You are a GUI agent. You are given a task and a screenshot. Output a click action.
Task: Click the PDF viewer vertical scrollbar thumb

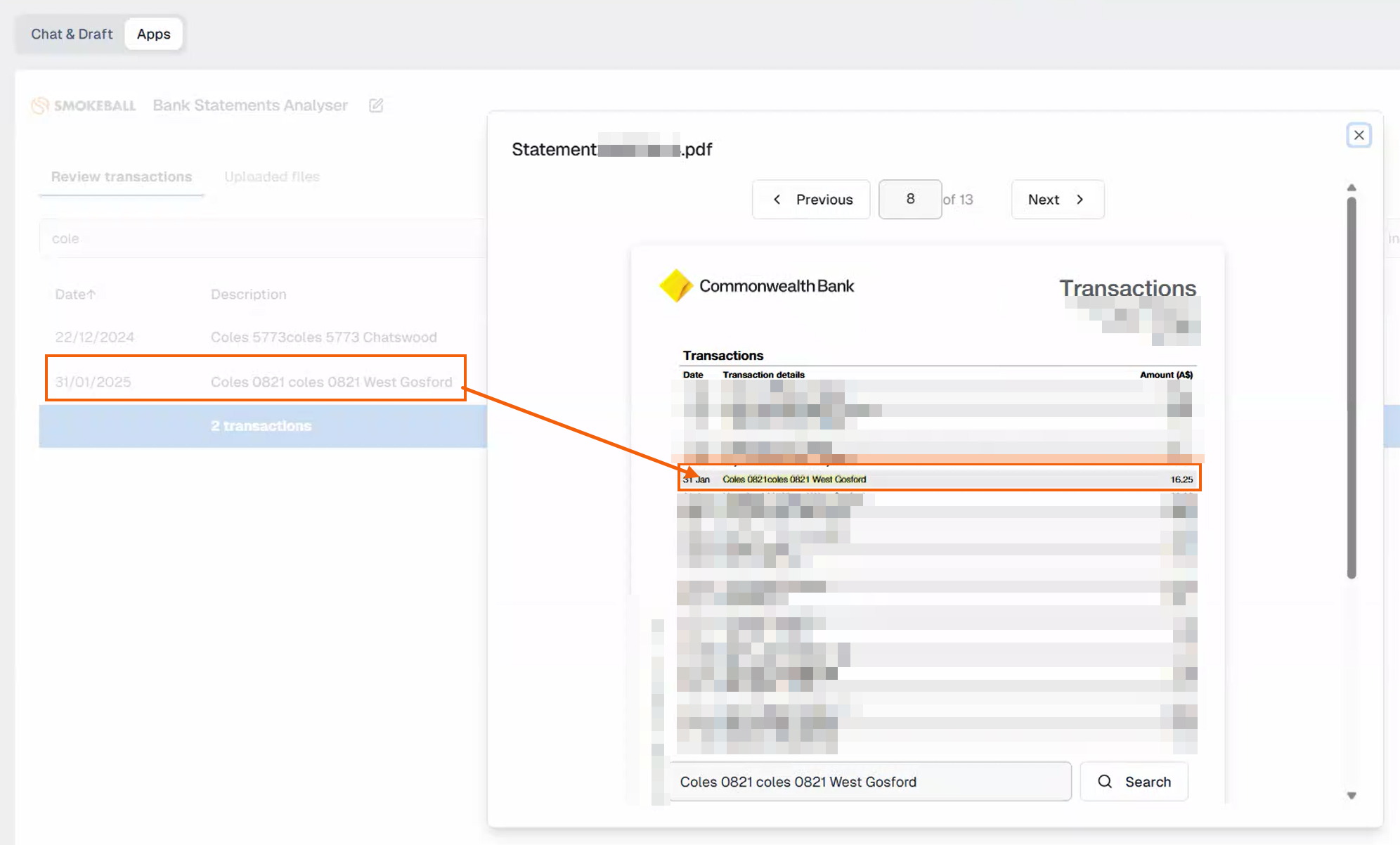tap(1352, 387)
